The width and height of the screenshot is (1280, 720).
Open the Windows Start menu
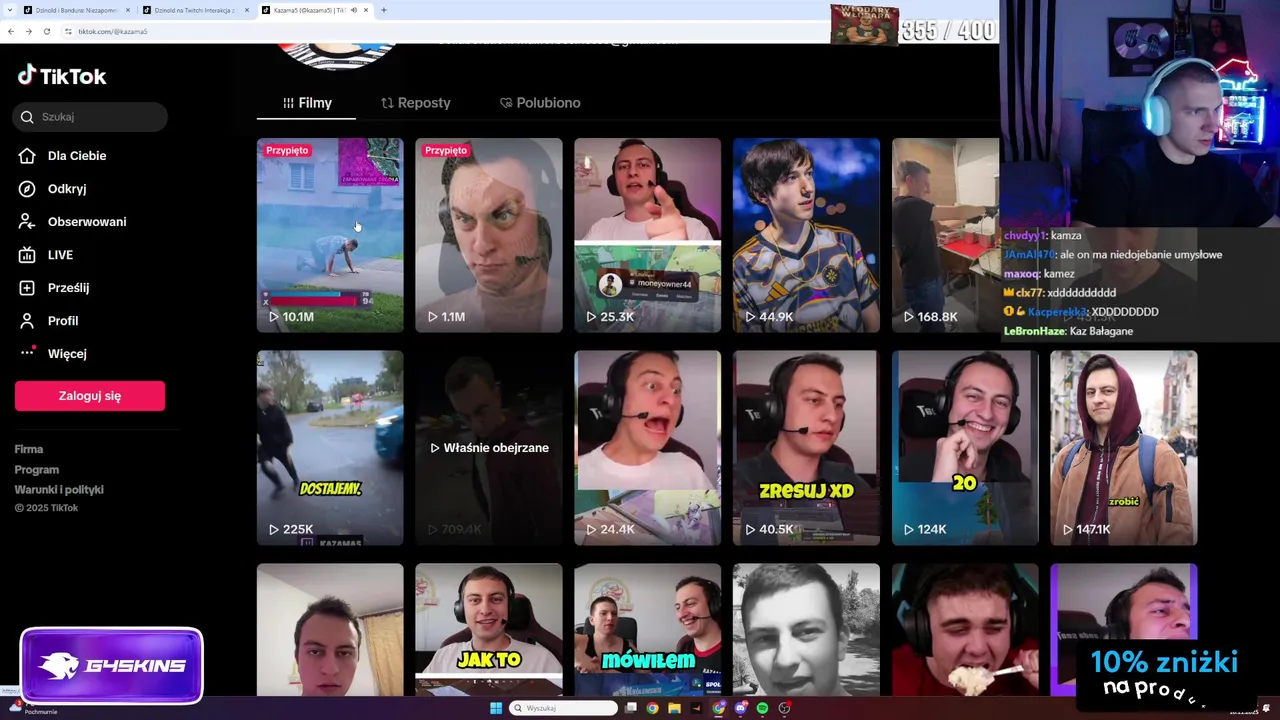[x=496, y=708]
